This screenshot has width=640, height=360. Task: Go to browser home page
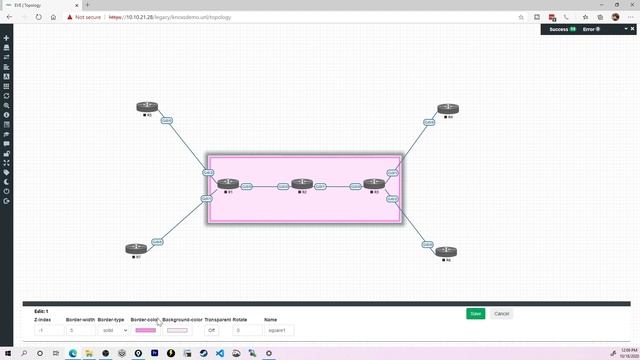53,17
